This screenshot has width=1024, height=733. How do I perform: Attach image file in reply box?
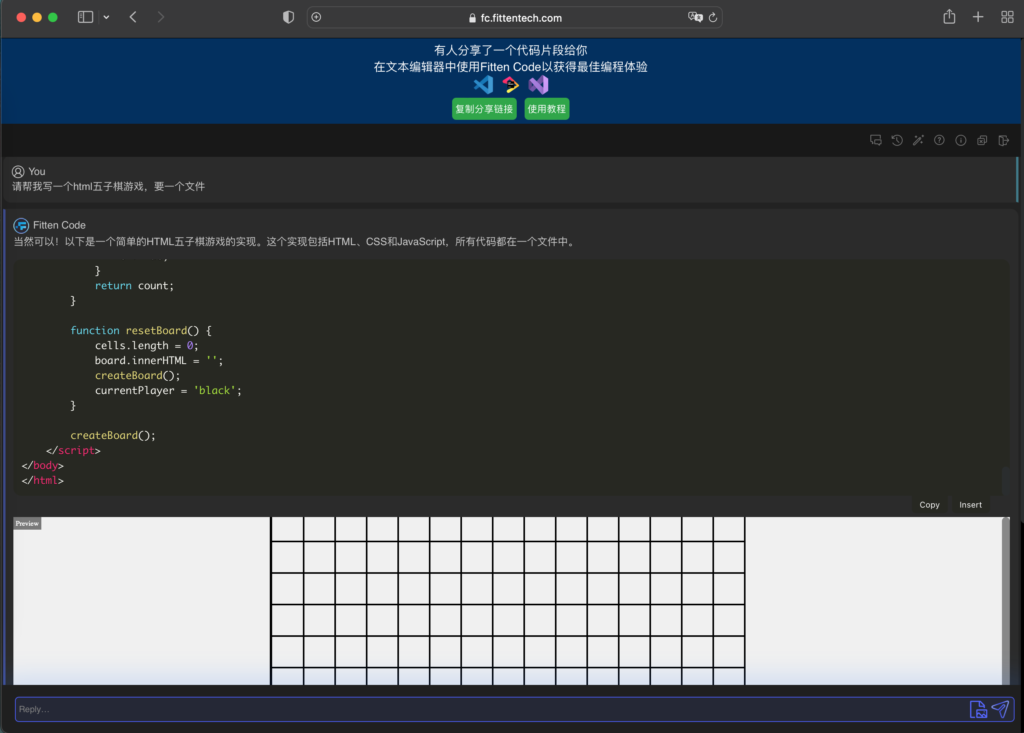point(978,709)
